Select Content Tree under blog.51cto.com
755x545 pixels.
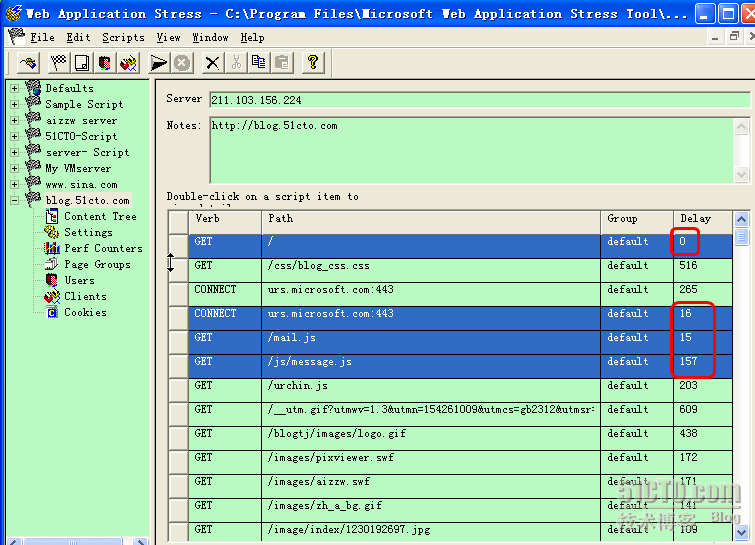[100, 217]
